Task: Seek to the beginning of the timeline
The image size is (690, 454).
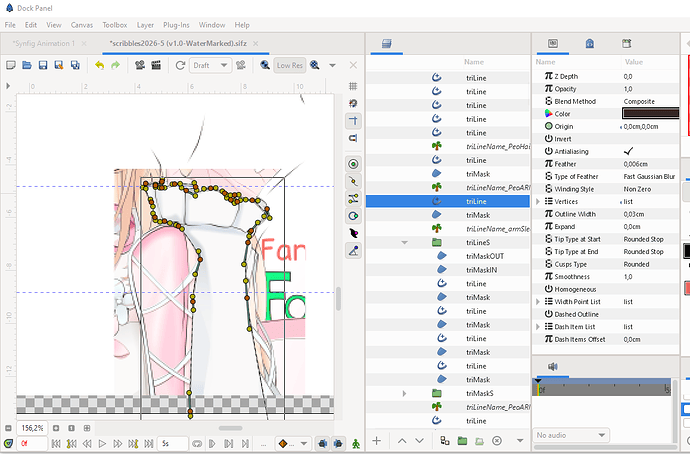Action: [56, 443]
